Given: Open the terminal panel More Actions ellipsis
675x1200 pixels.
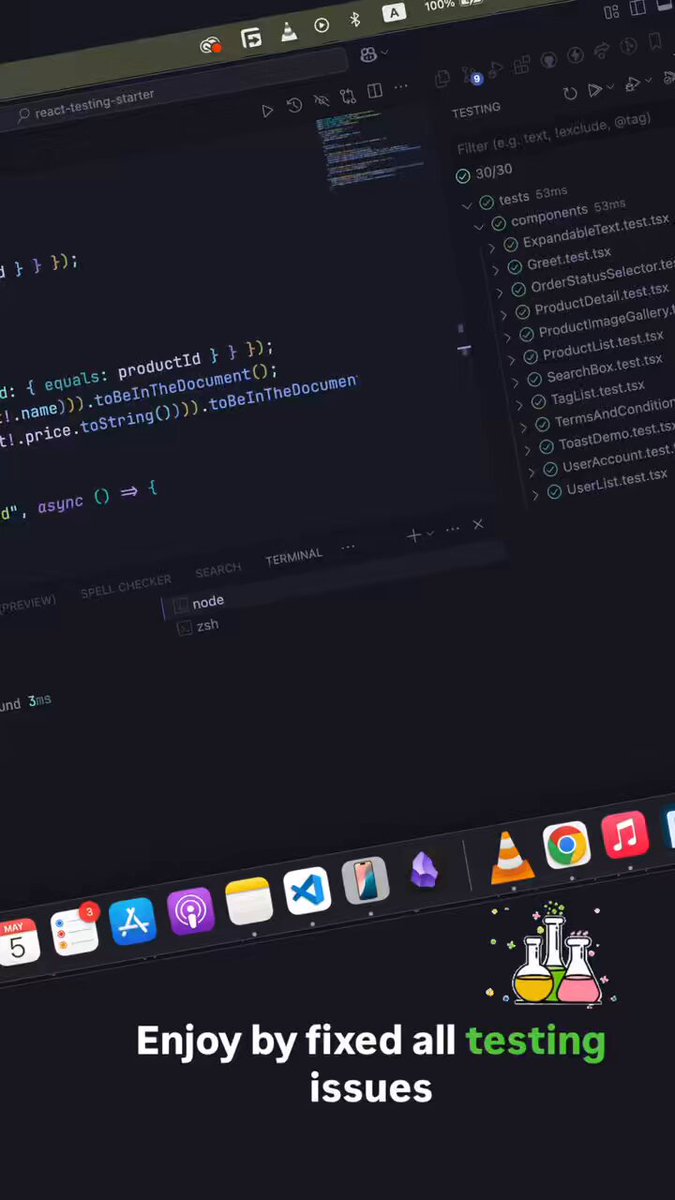Looking at the screenshot, I should 452,529.
